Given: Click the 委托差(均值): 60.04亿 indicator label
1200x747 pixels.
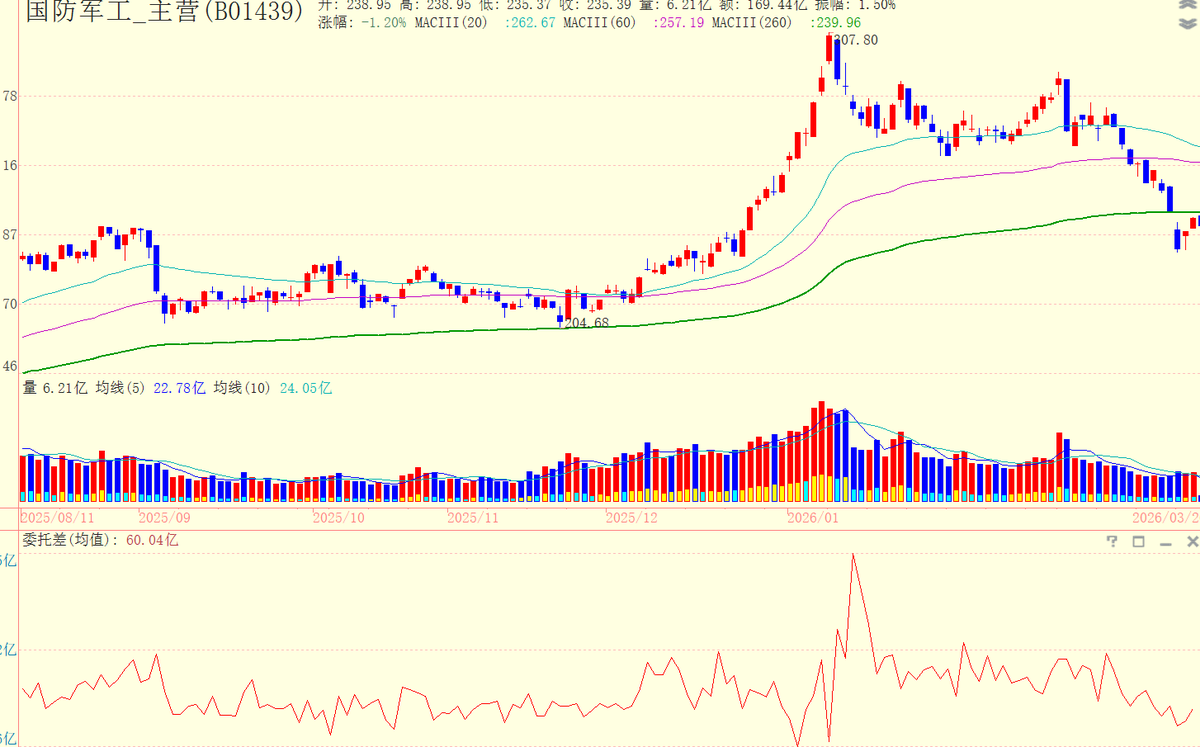Looking at the screenshot, I should tap(100, 540).
